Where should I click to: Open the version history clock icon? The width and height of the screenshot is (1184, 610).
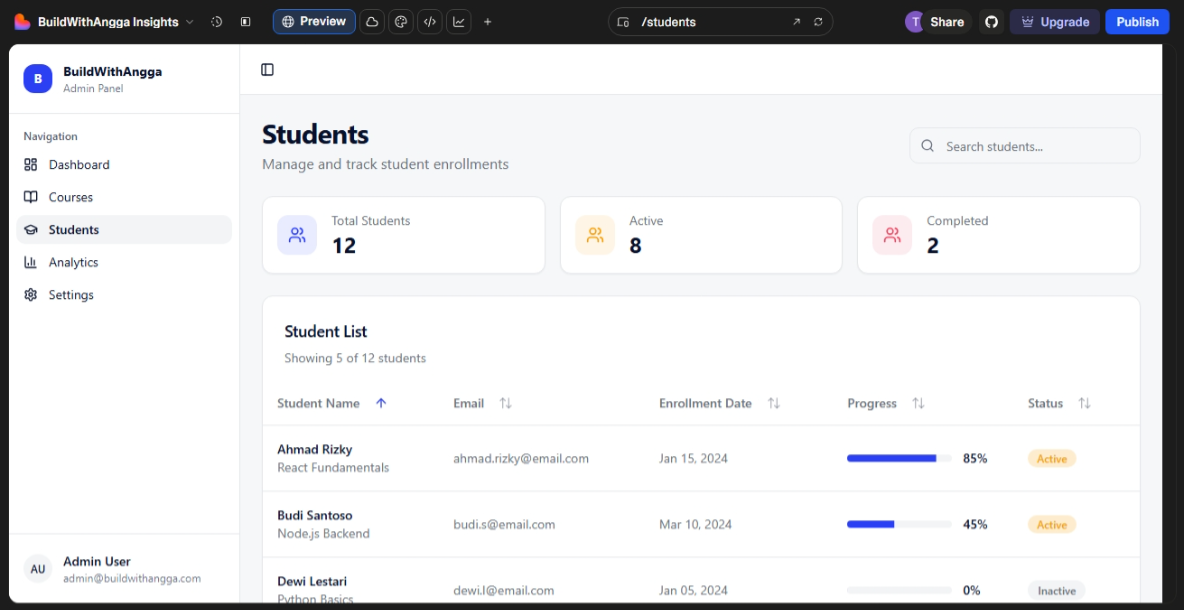click(x=216, y=22)
